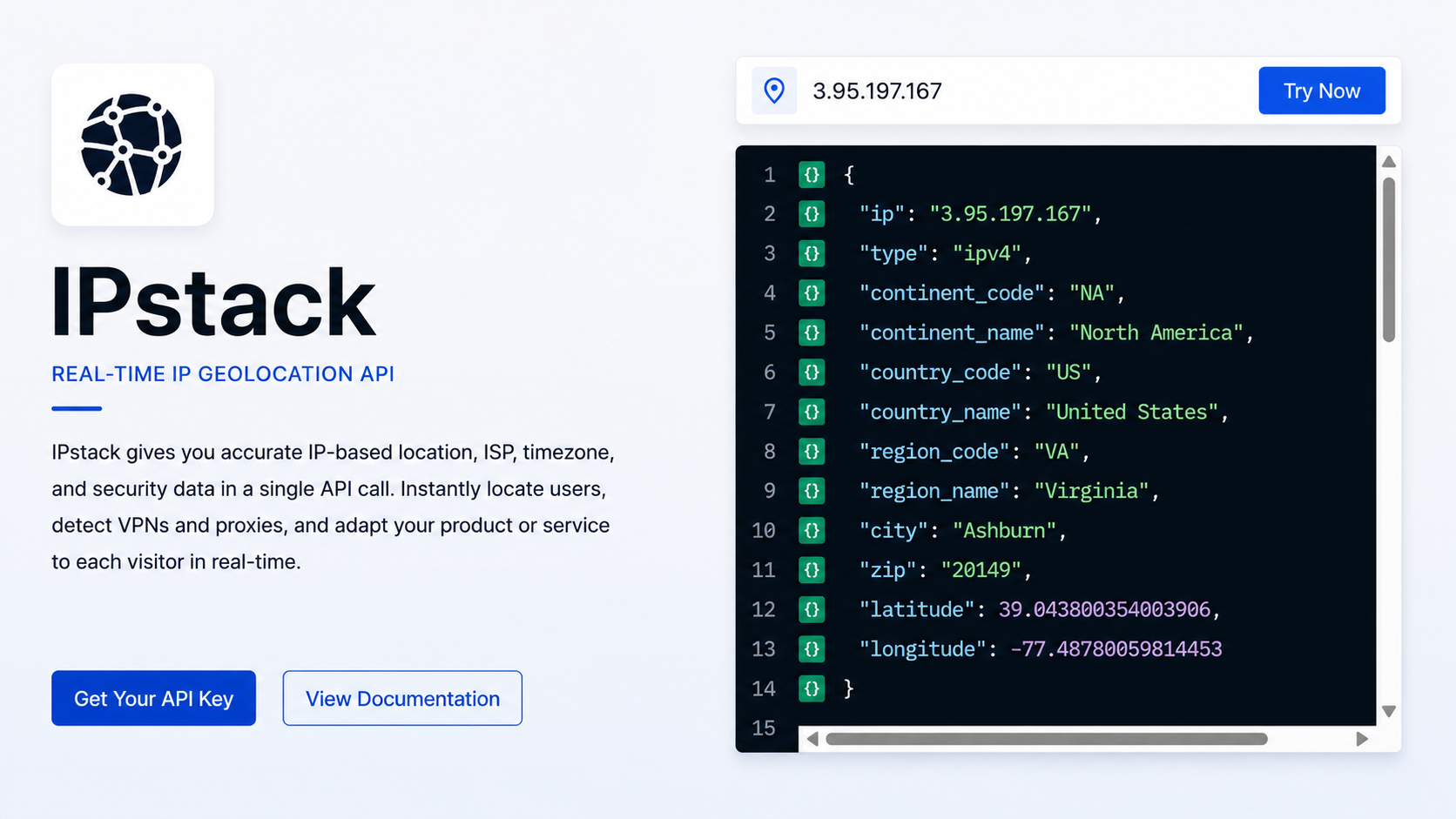
Task: Click the "Virginia" region name value
Action: coord(1092,491)
